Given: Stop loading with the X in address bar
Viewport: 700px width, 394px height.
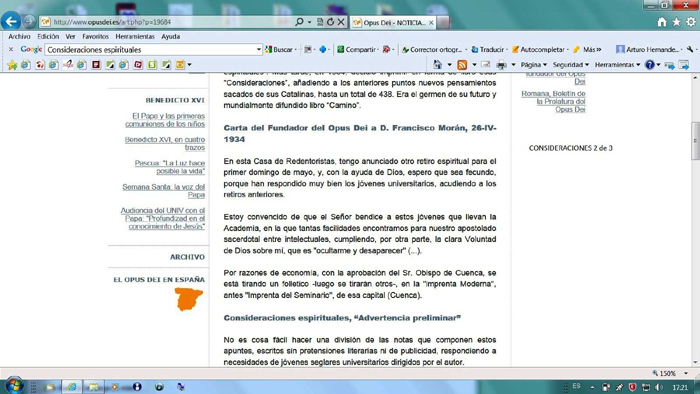Looking at the screenshot, I should pos(341,22).
